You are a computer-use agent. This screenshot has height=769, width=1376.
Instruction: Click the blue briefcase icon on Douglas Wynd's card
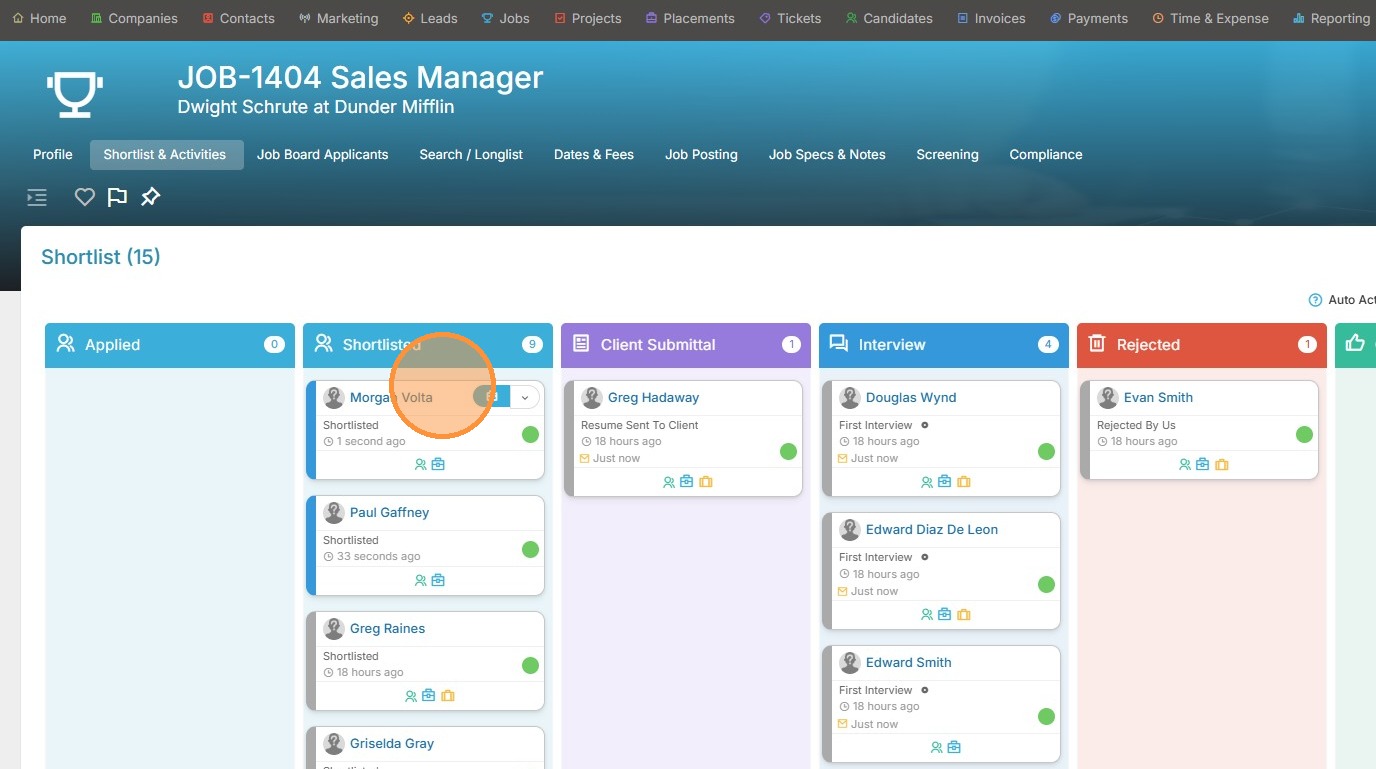pos(945,482)
